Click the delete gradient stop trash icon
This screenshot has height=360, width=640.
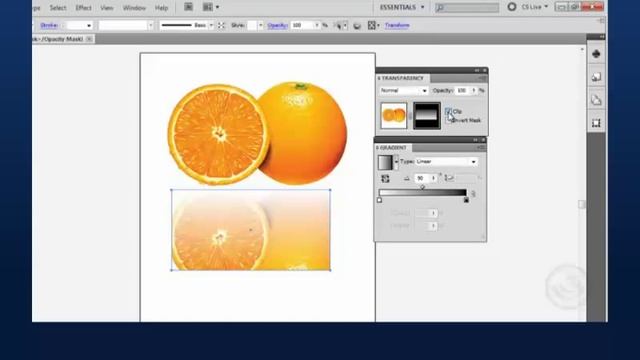[473, 194]
